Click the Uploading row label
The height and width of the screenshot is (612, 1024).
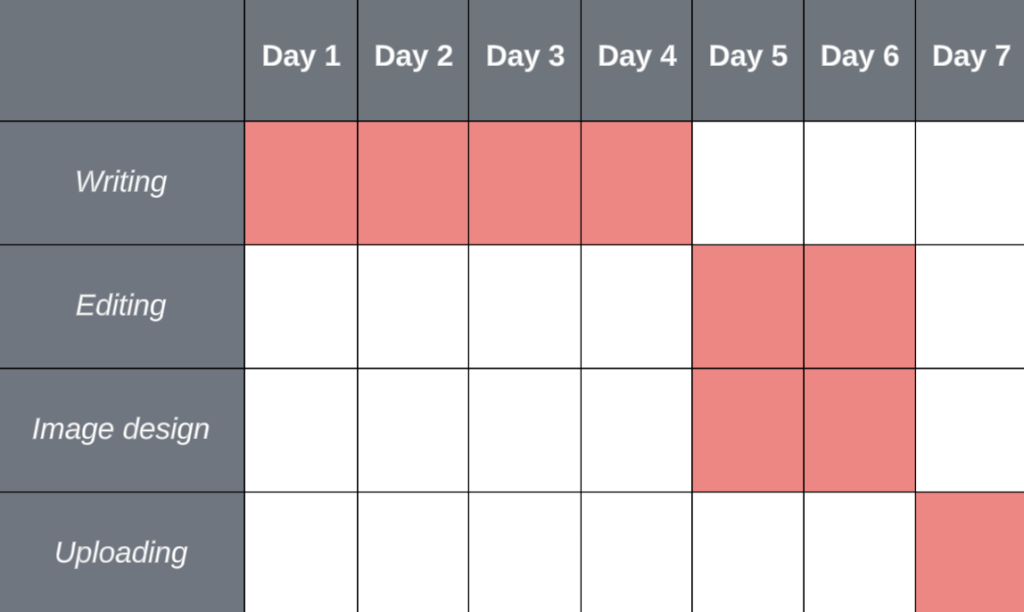point(121,552)
